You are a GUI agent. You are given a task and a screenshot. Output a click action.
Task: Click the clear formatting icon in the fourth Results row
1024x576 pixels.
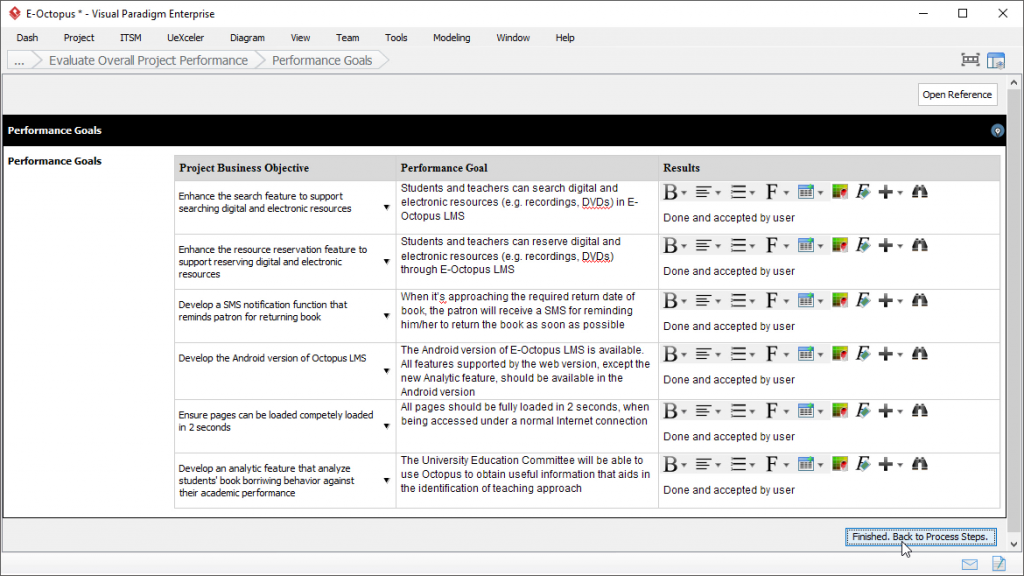[x=863, y=354]
